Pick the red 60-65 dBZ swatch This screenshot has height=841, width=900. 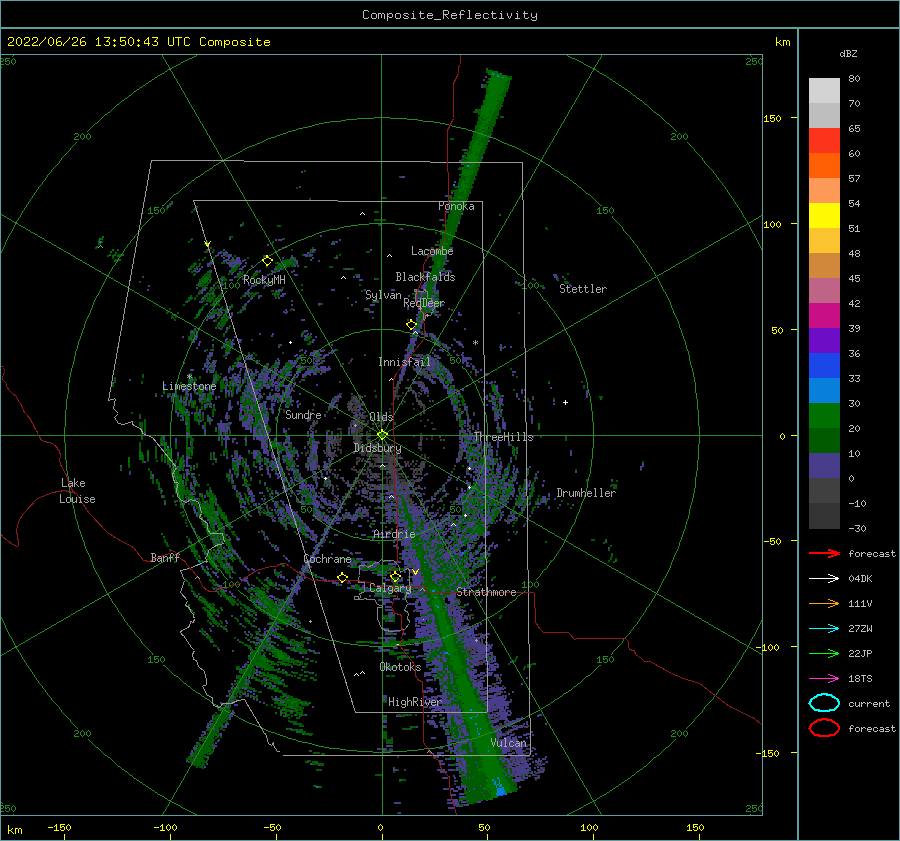tap(824, 141)
